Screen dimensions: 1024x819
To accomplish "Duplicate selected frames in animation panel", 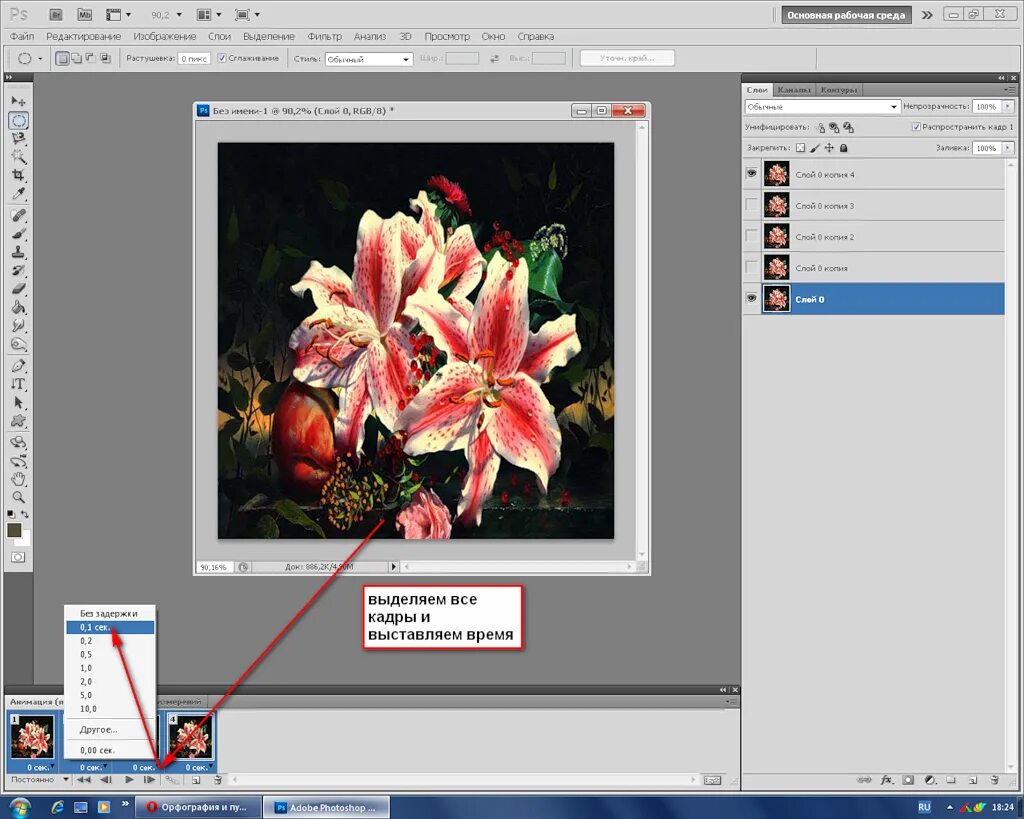I will point(195,780).
